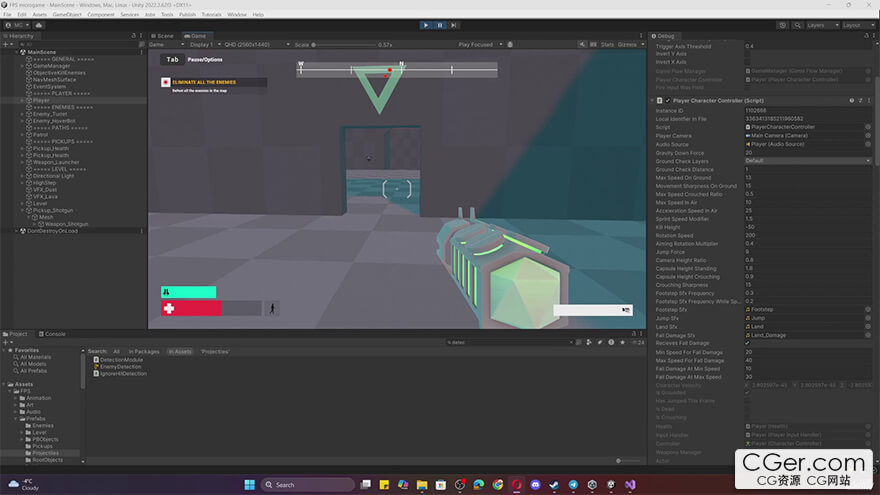
Task: Uncheck Recieves Fall Damage checkbox
Action: pyautogui.click(x=747, y=343)
